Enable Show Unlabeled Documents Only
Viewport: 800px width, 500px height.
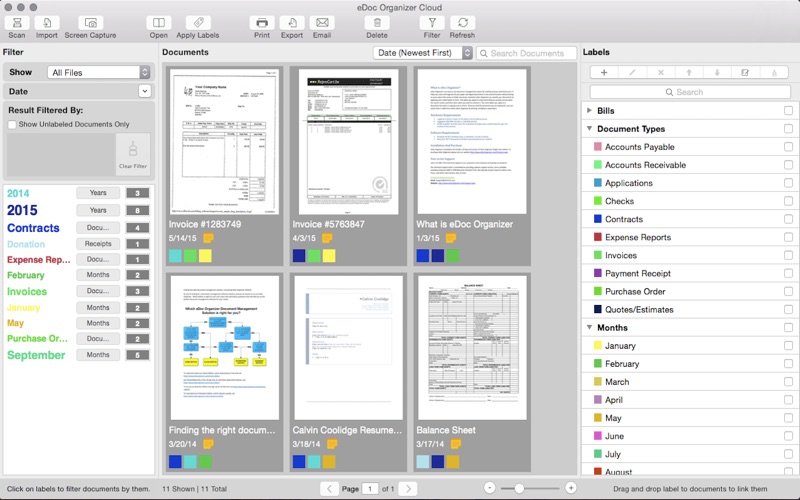click(x=12, y=124)
